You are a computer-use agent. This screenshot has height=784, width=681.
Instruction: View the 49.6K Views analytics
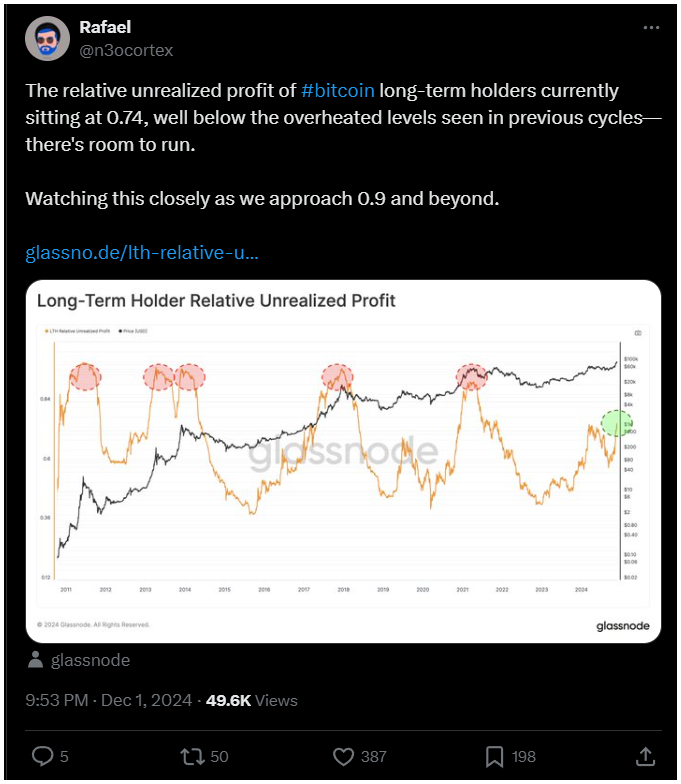point(252,700)
